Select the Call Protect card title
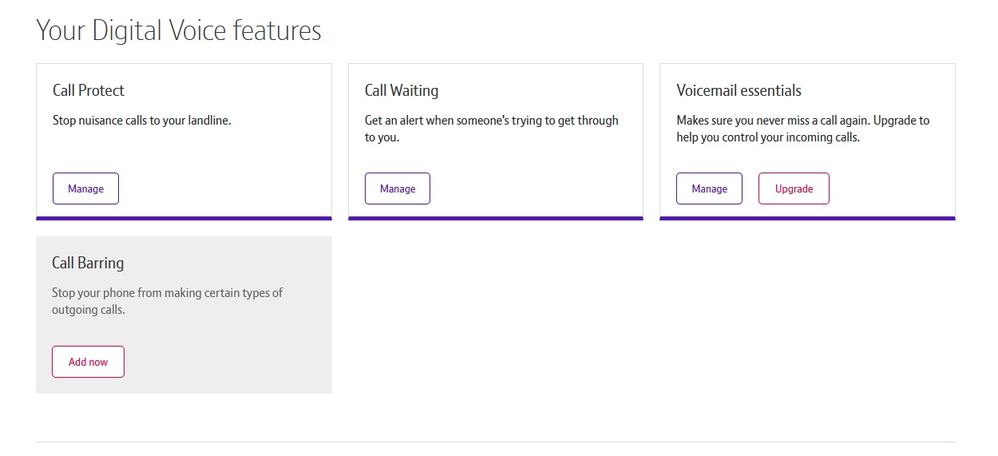 [x=88, y=91]
